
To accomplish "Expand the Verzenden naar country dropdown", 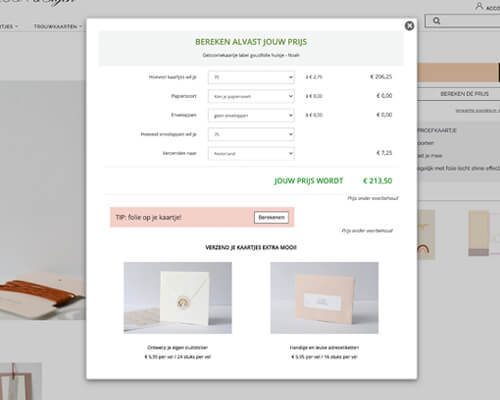I will tap(251, 153).
